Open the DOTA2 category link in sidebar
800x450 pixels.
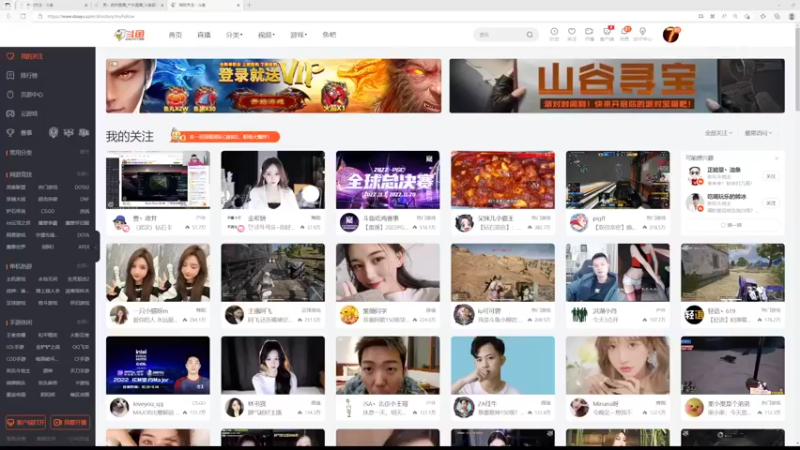coord(82,187)
